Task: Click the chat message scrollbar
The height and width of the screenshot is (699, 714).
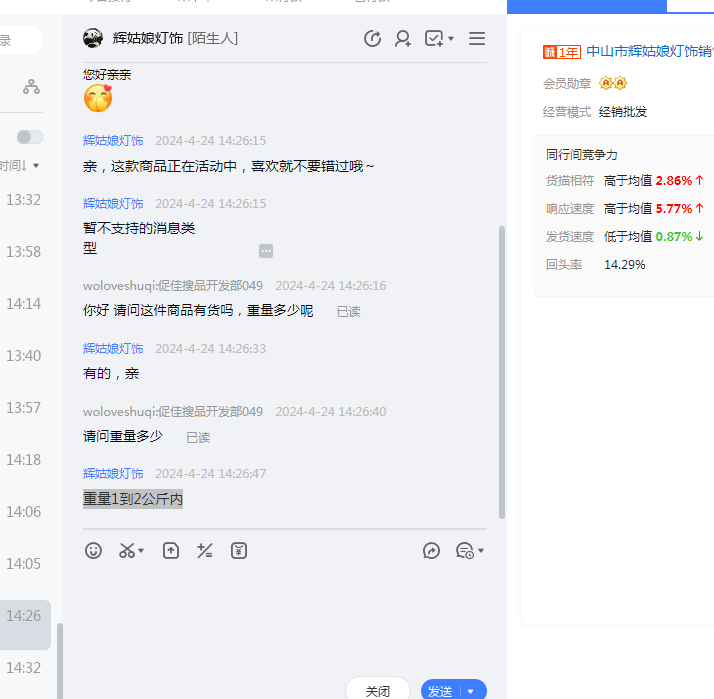Action: pos(502,372)
